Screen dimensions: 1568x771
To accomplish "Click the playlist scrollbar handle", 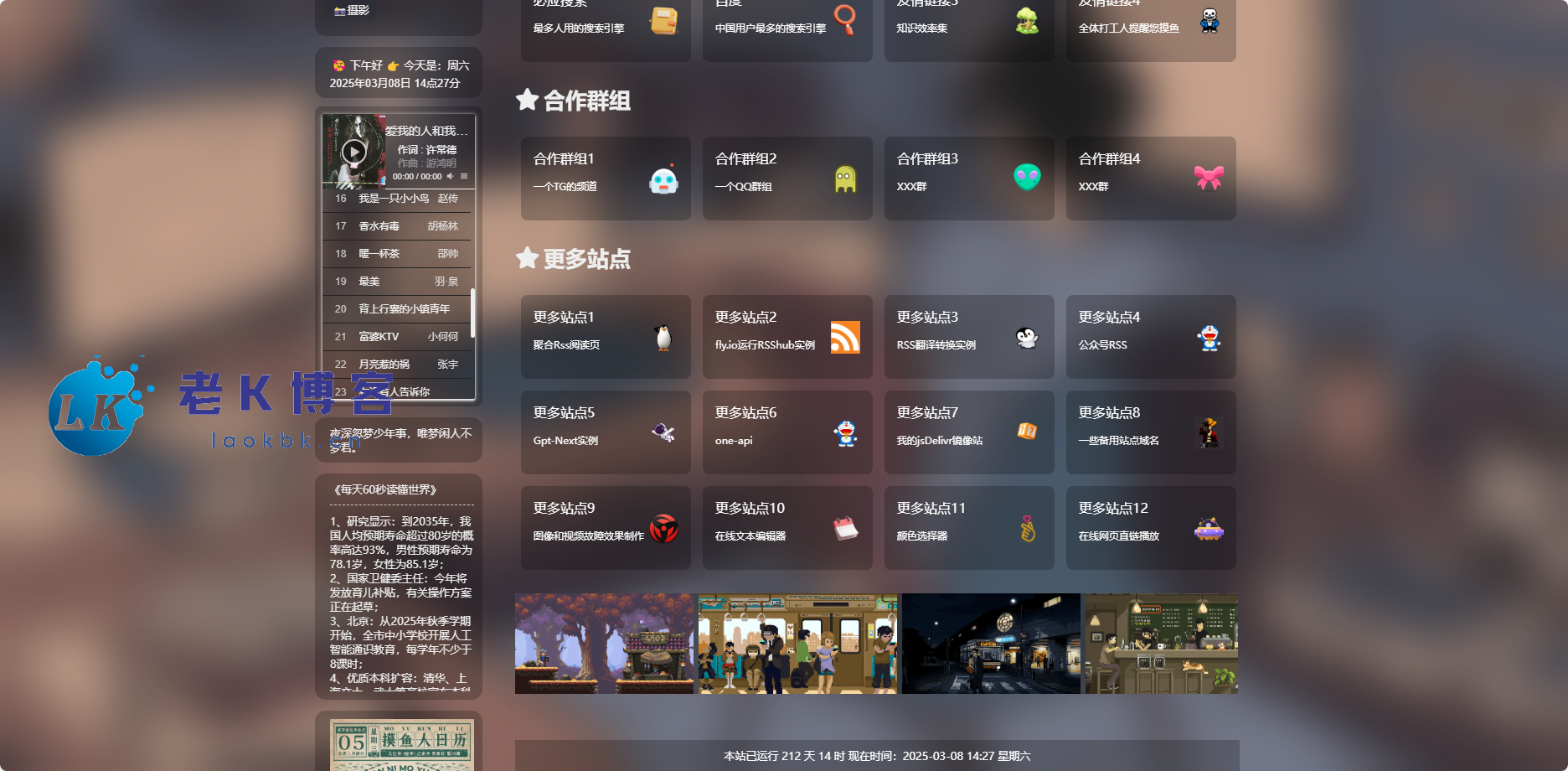I will 473,313.
